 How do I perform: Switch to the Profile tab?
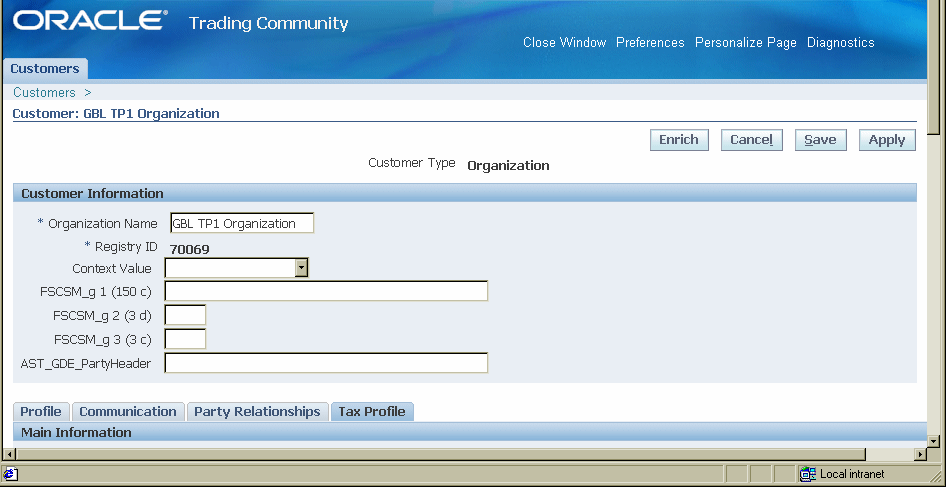[x=41, y=412]
